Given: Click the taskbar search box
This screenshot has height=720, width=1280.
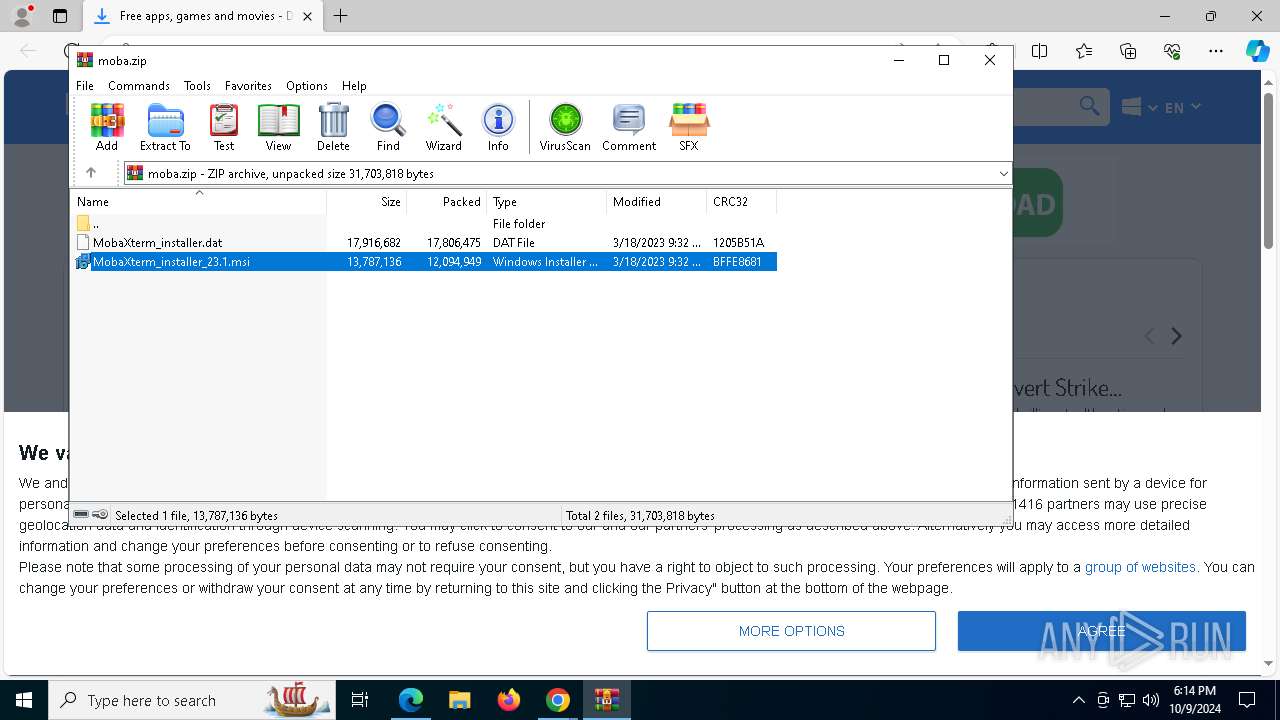Looking at the screenshot, I should tap(194, 700).
